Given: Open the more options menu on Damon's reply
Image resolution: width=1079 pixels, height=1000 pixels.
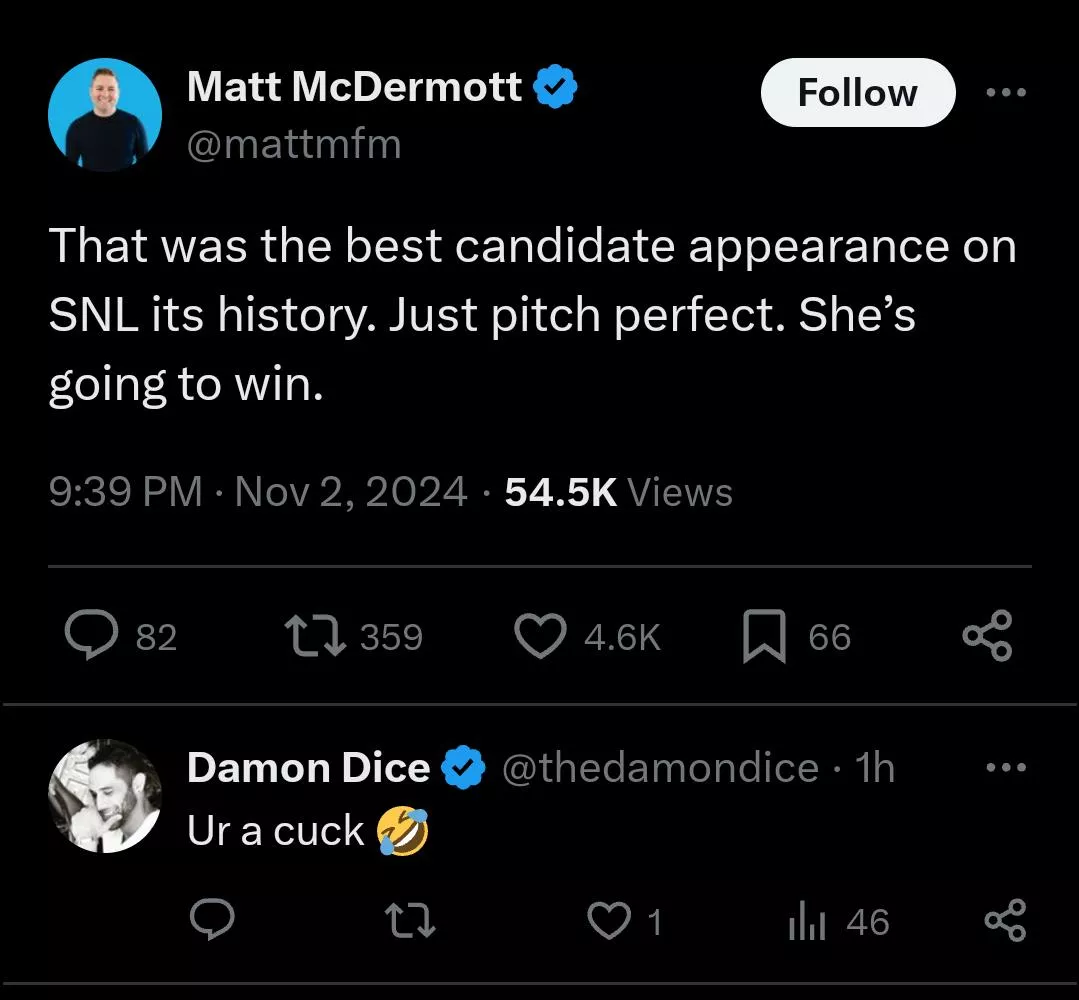Looking at the screenshot, I should [1007, 766].
